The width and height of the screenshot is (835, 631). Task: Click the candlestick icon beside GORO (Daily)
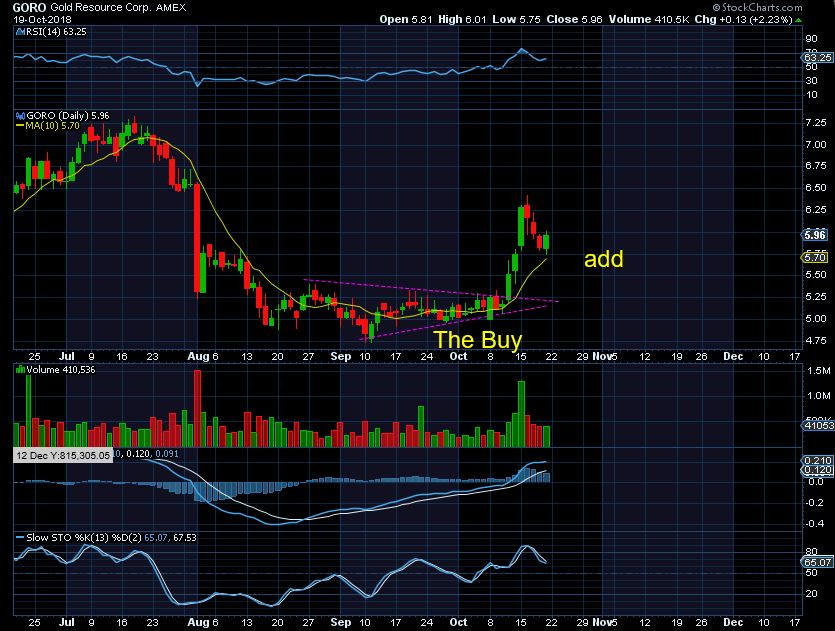coord(20,116)
